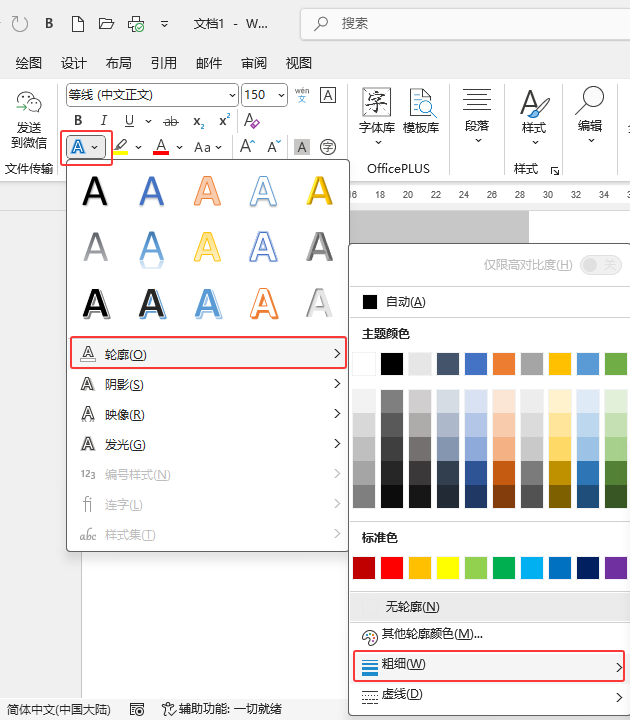The width and height of the screenshot is (630, 720).
Task: Open the 轮廓(O) outline submenu
Action: (x=208, y=354)
